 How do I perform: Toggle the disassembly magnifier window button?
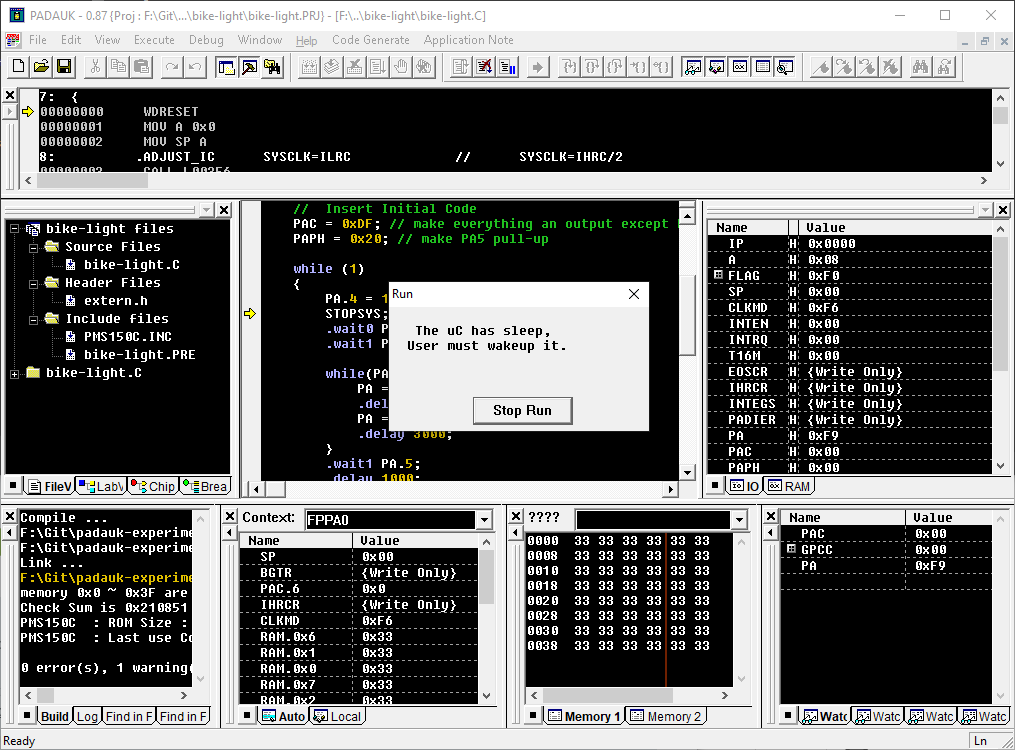[785, 67]
